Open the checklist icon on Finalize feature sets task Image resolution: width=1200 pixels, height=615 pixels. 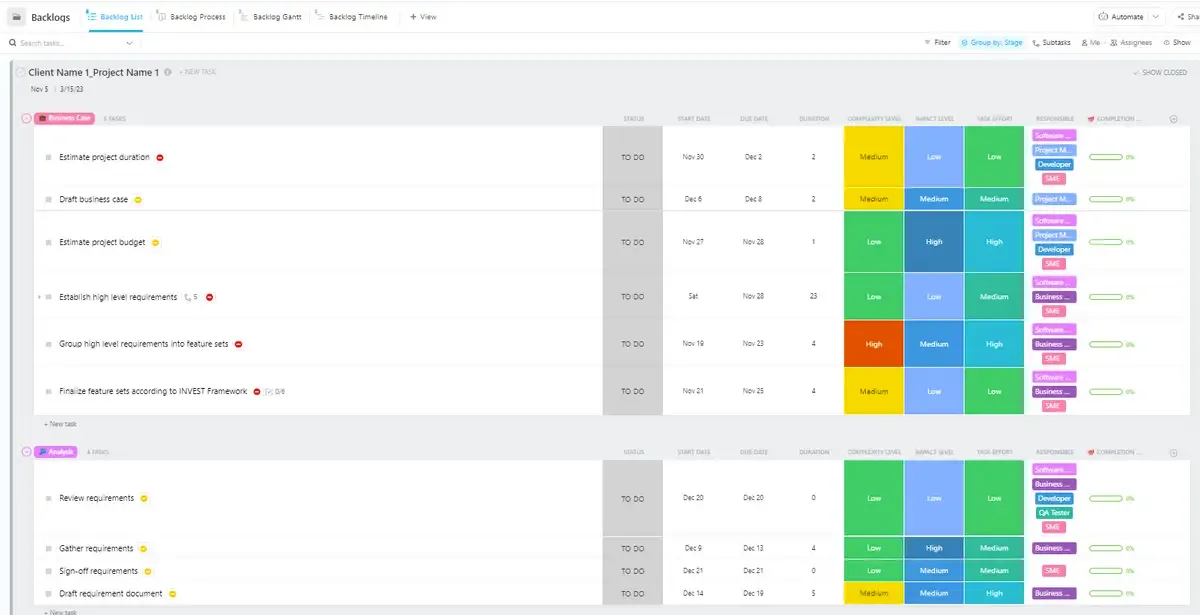pyautogui.click(x=270, y=392)
